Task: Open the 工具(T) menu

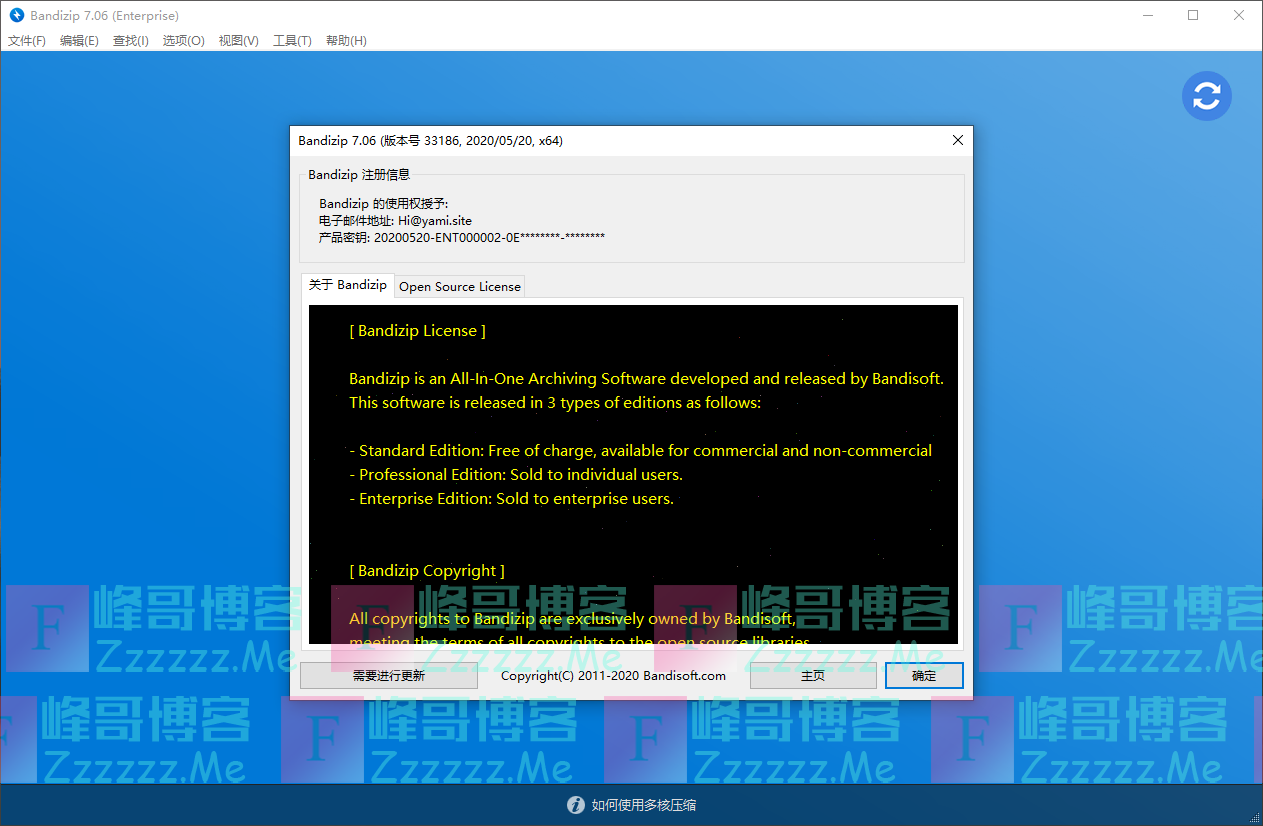Action: tap(292, 41)
